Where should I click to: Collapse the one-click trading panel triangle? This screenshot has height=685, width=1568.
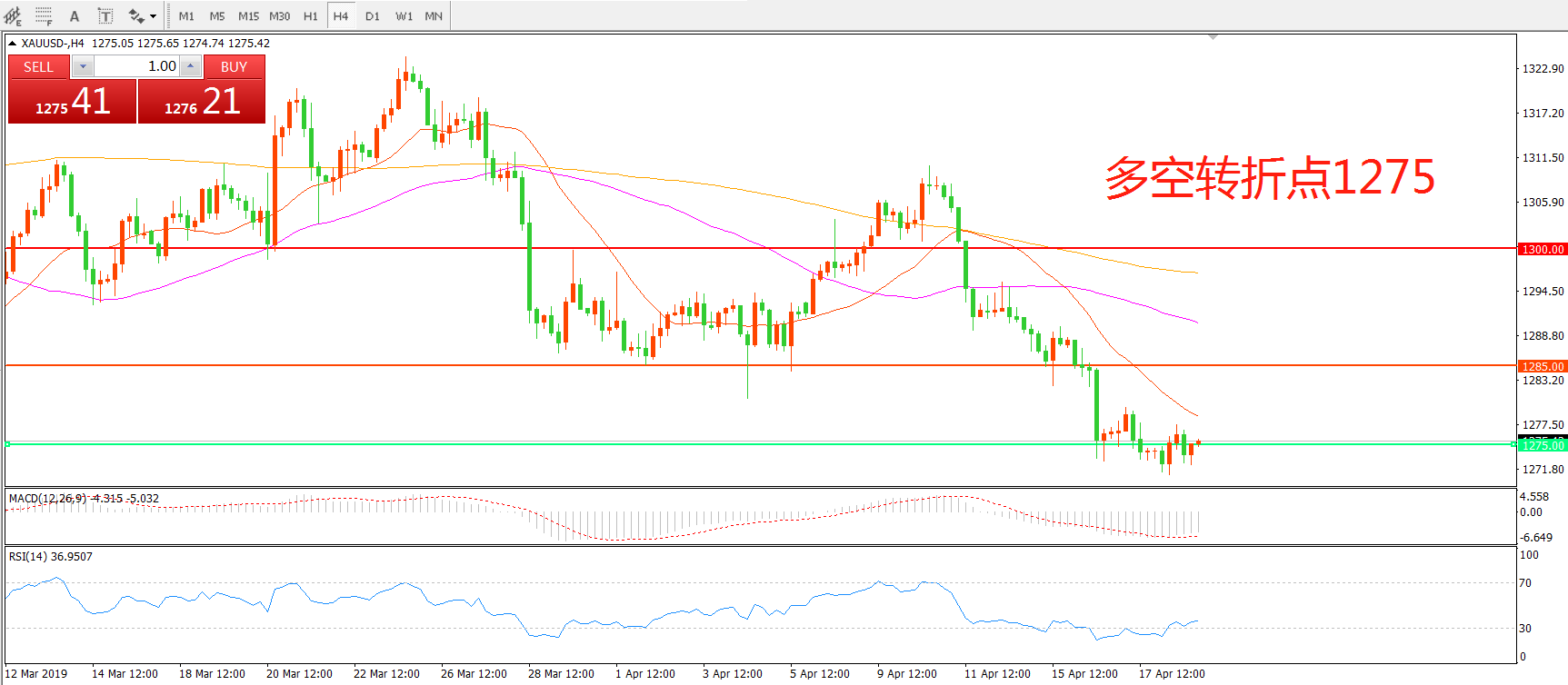tap(12, 43)
